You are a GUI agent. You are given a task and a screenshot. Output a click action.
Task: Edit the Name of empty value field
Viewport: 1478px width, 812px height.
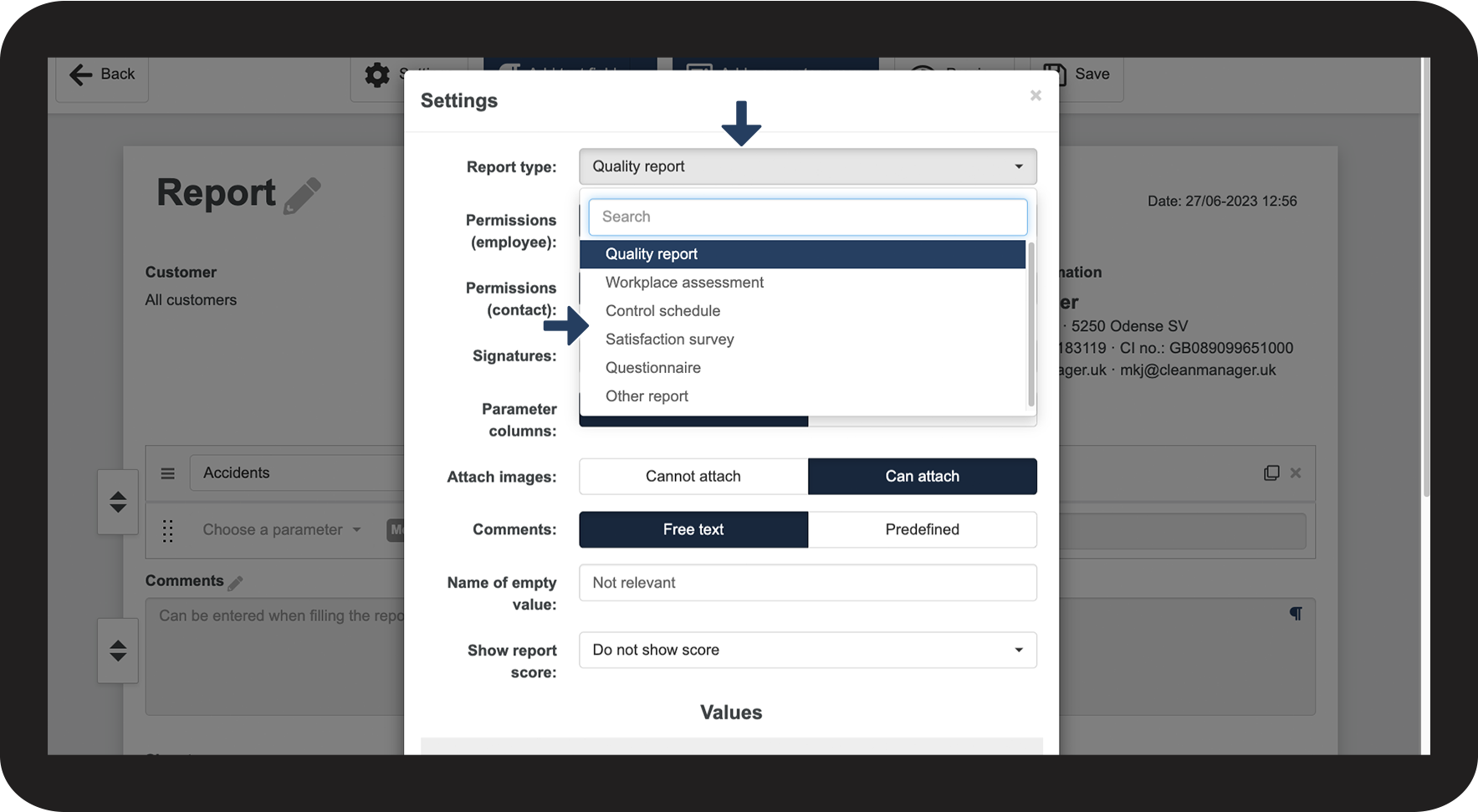tap(807, 583)
